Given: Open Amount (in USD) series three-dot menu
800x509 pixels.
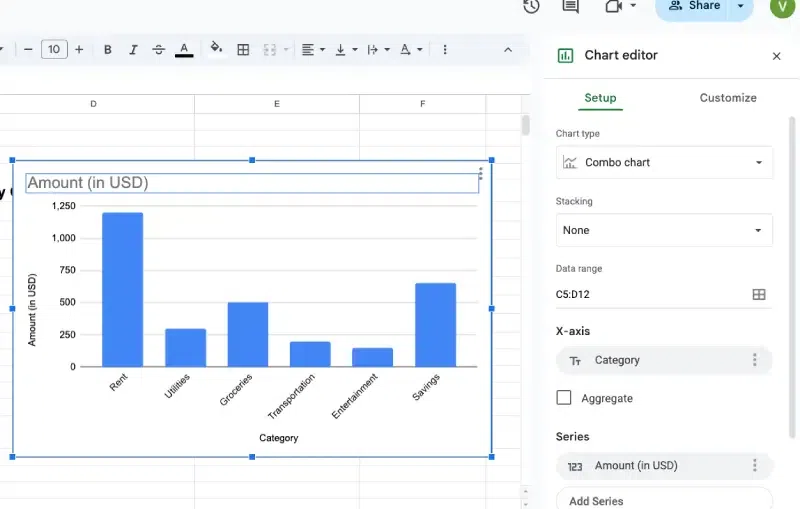Looking at the screenshot, I should pyautogui.click(x=755, y=465).
